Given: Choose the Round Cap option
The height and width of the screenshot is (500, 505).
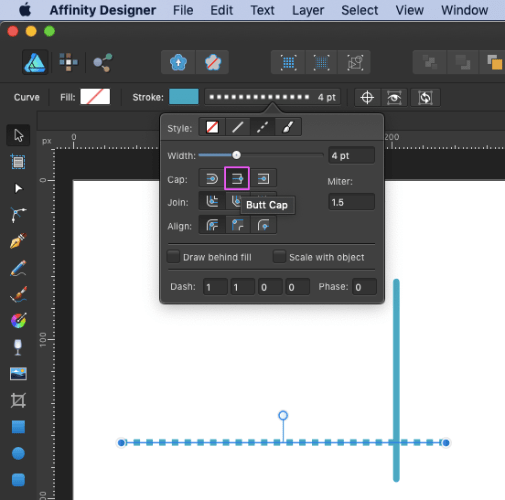Looking at the screenshot, I should coord(212,179).
